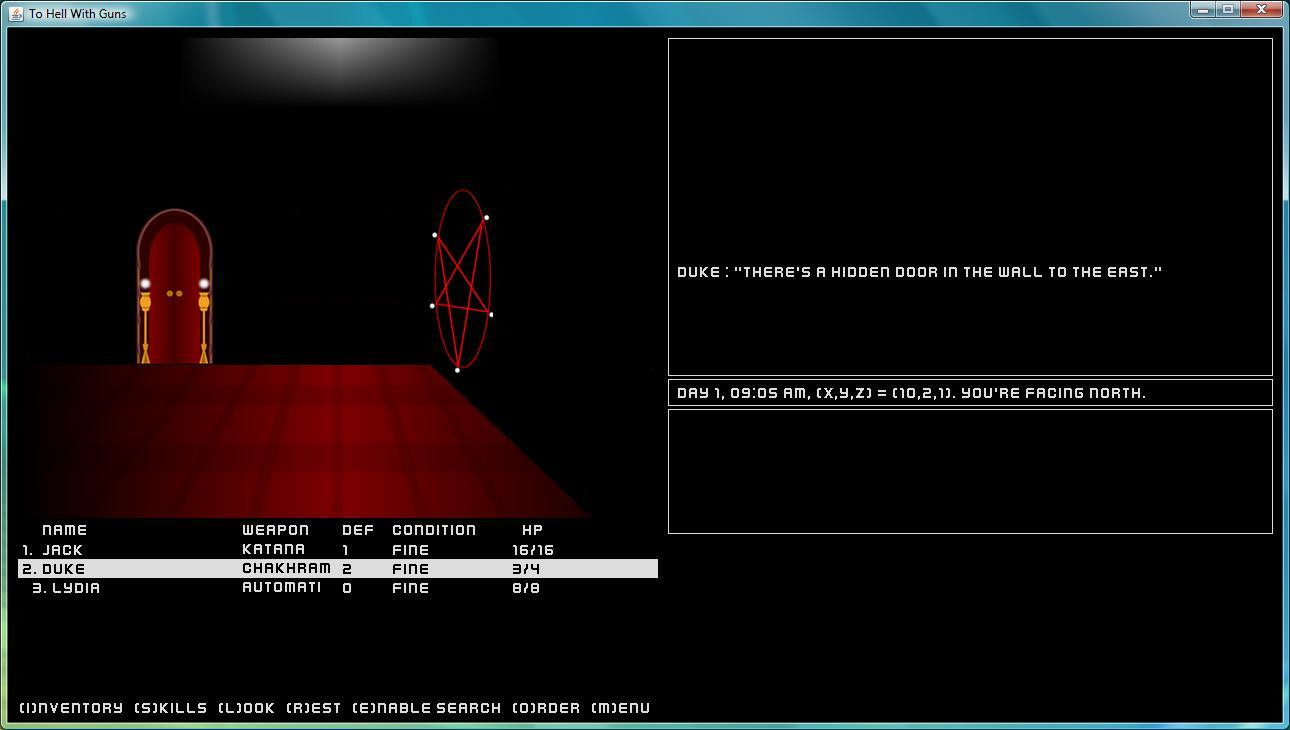1290x730 pixels.
Task: Click the right golden torch by door
Action: 204,321
